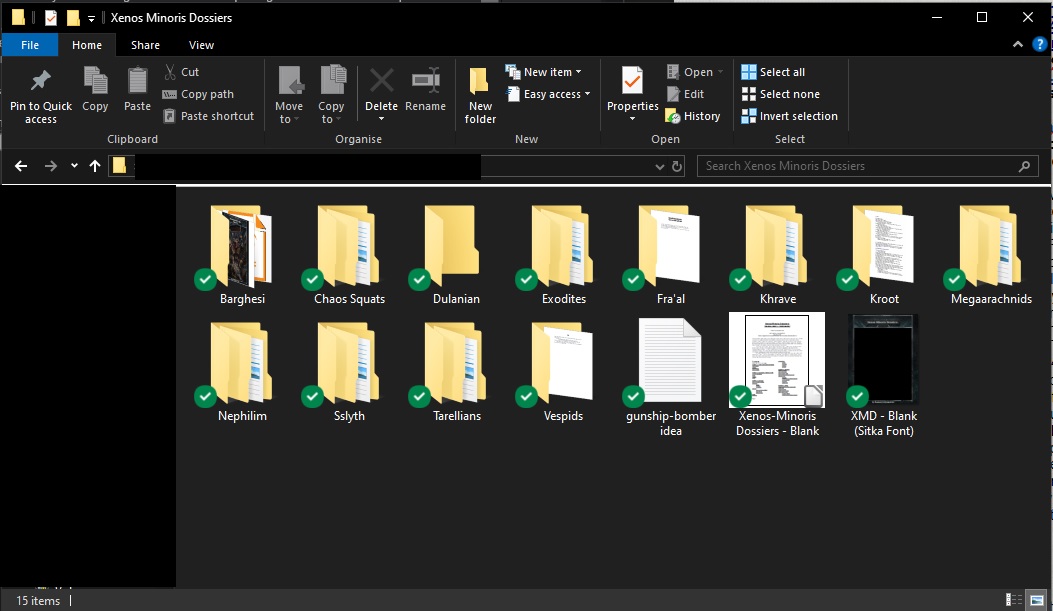Viewport: 1053px width, 611px height.
Task: Open the Easy access dropdown
Action: (x=548, y=94)
